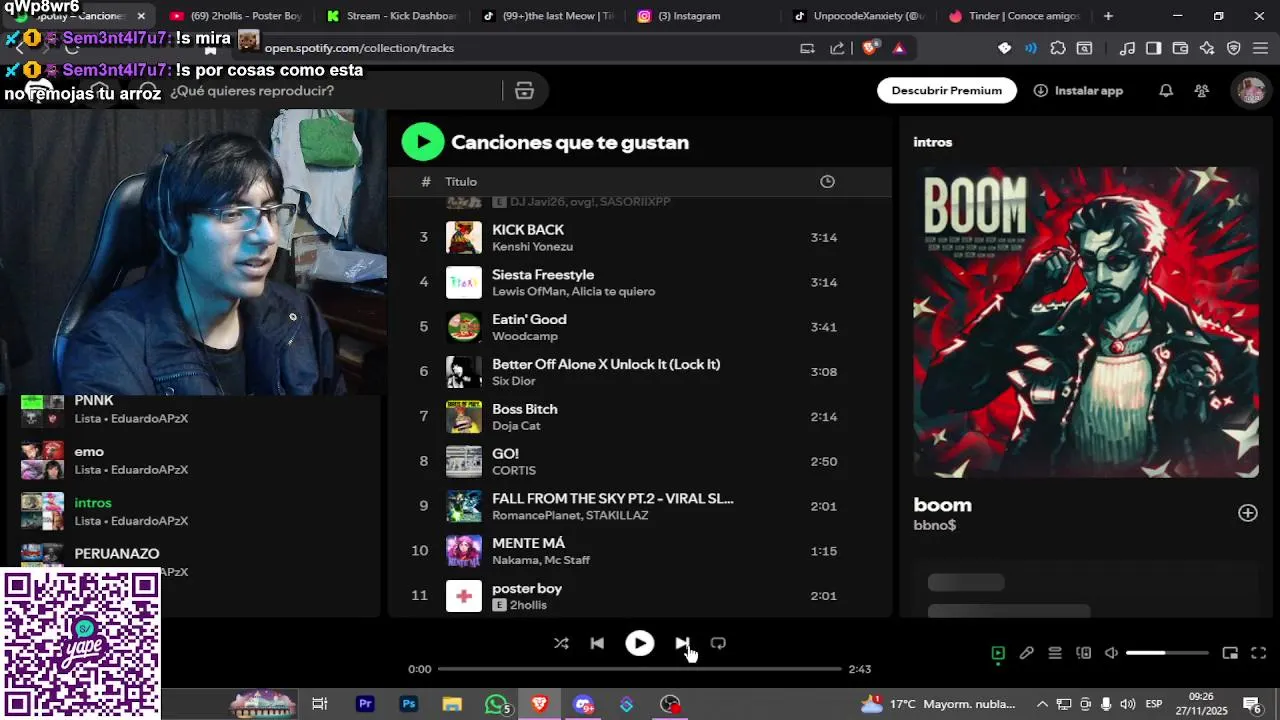1280x720 pixels.
Task: Switch to the last Meow TikTok tab
Action: click(x=548, y=16)
